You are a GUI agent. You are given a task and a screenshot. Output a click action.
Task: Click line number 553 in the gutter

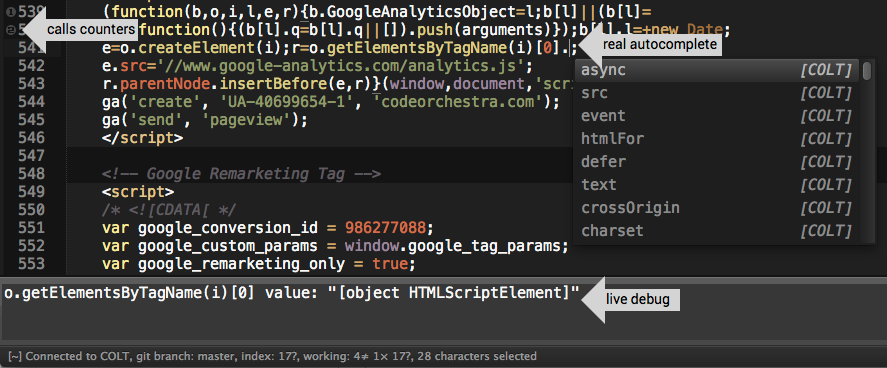tap(31, 263)
